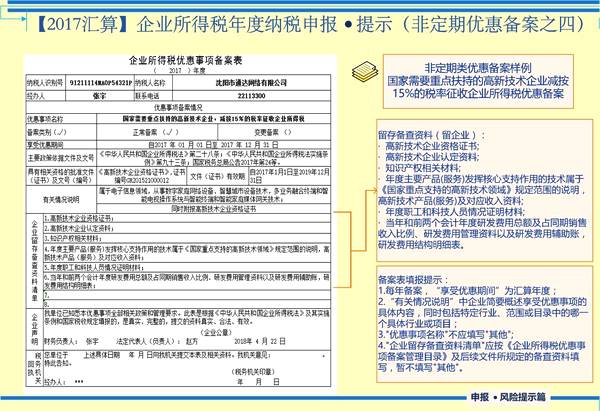Click (税务机关印章) placeholder
The width and height of the screenshot is (600, 411).
click(253, 372)
